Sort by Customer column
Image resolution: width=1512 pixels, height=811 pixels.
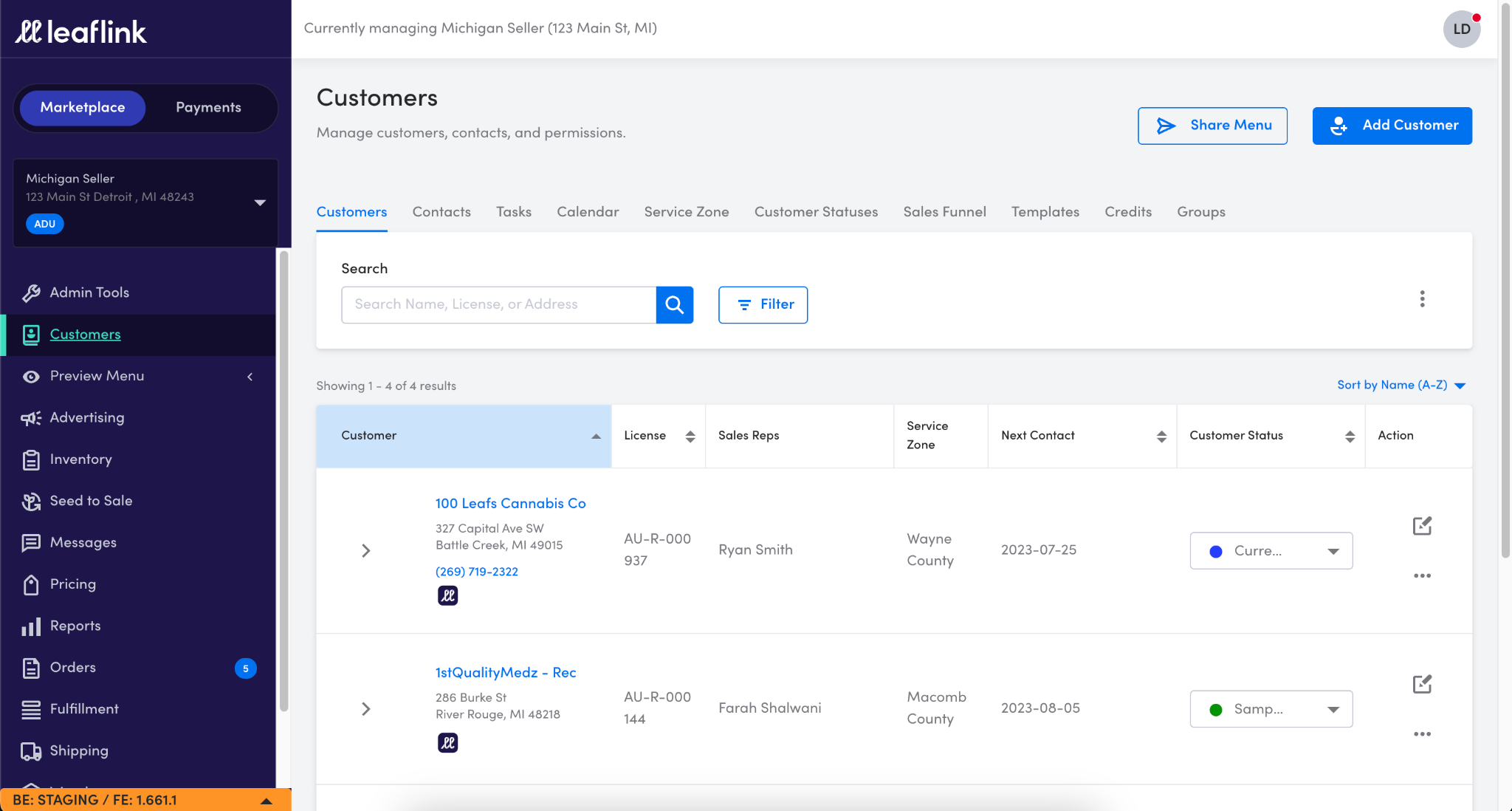[464, 436]
